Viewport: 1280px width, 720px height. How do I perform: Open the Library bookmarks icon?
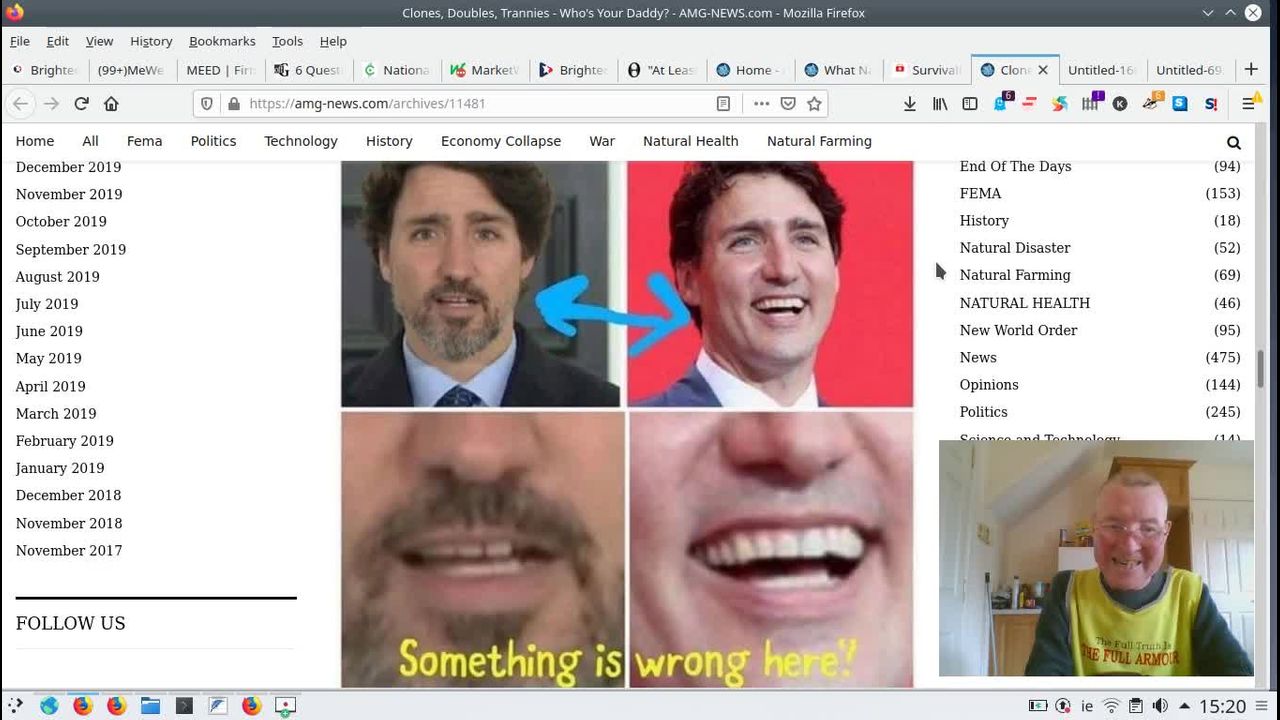tap(940, 104)
